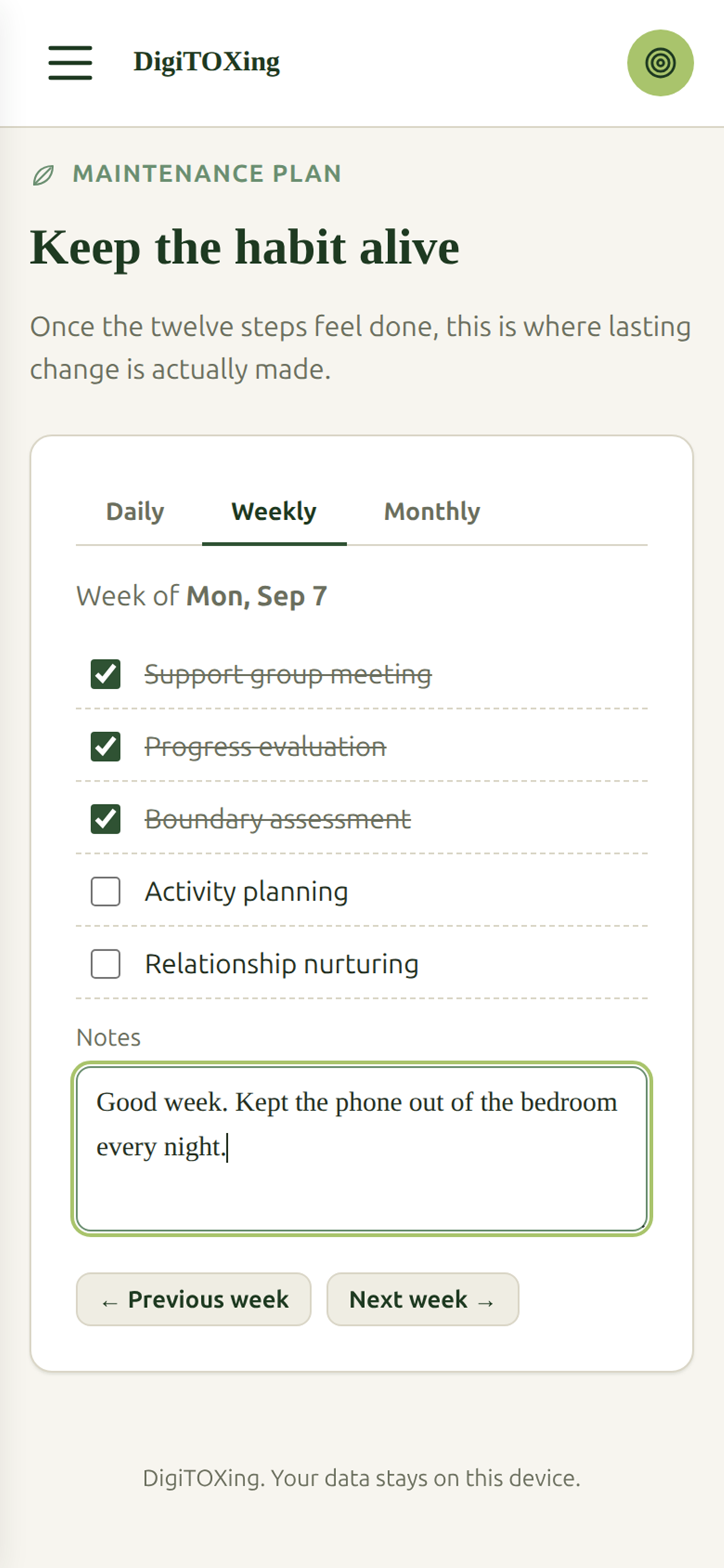724x1568 pixels.
Task: Click the struck-through Support group meeting label
Action: click(288, 675)
